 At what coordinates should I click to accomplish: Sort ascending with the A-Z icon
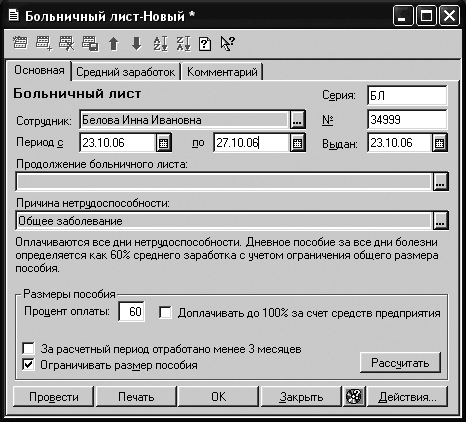(x=161, y=44)
